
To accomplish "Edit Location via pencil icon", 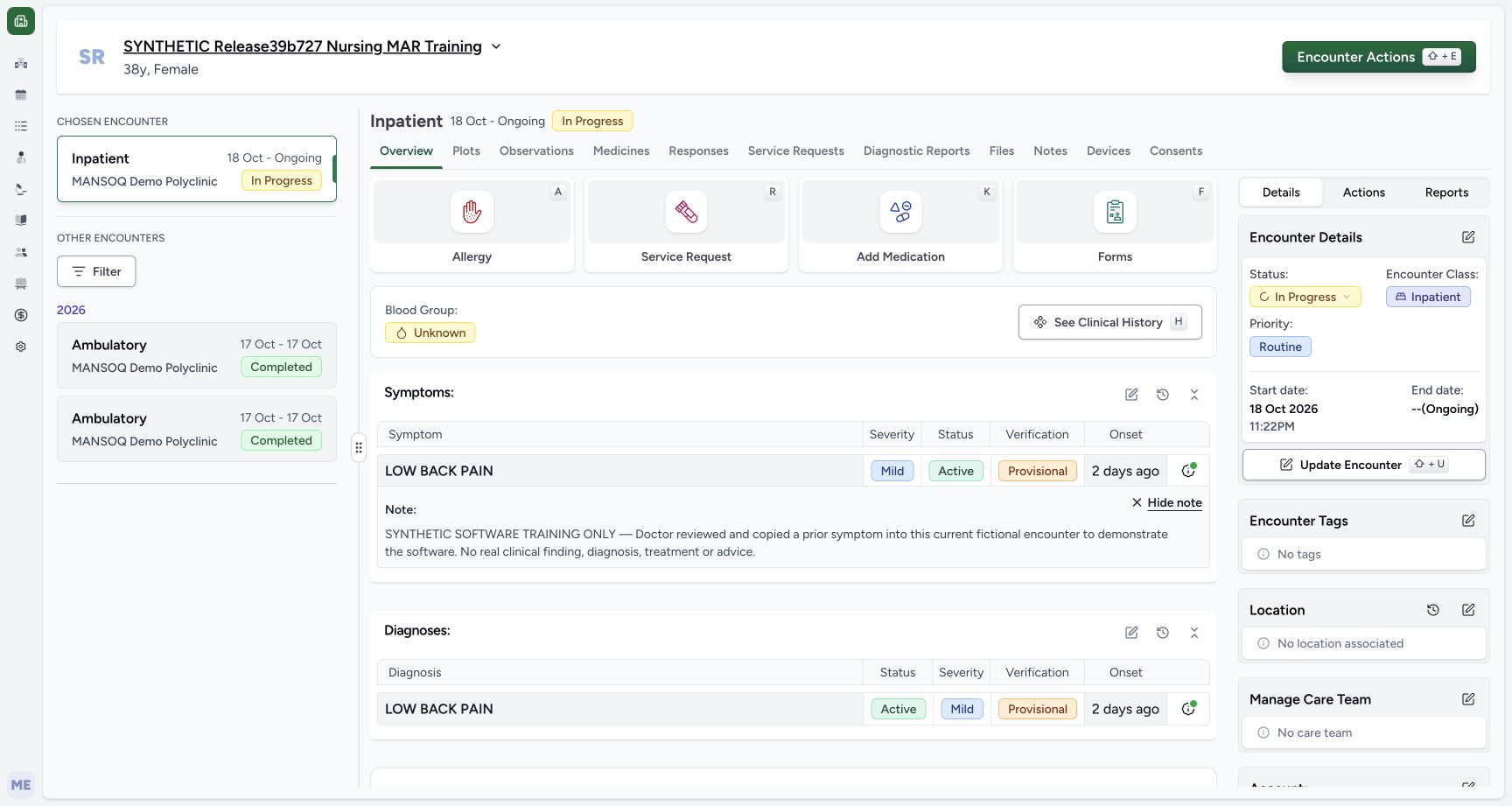I will (1468, 610).
